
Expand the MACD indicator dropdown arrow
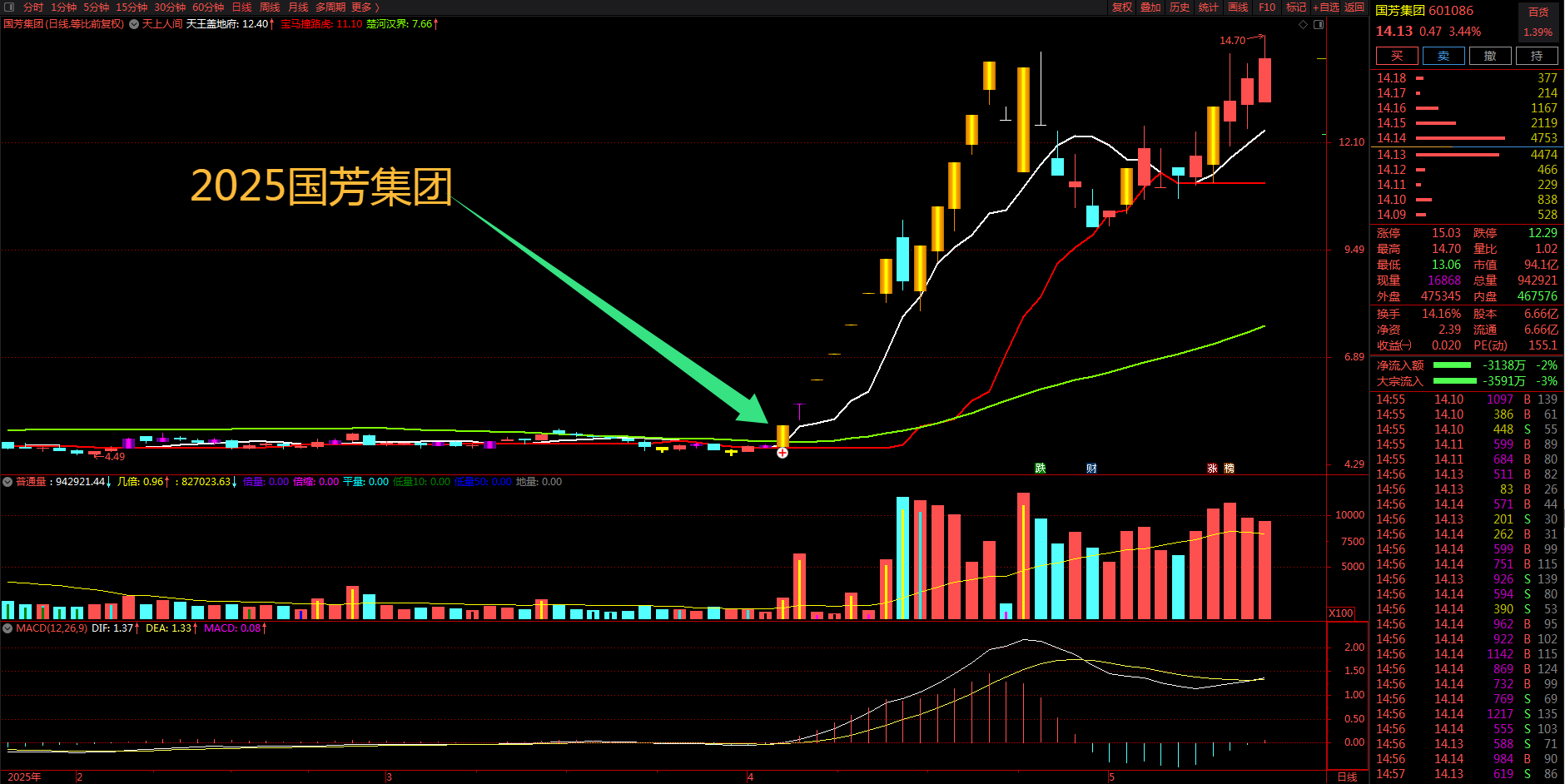click(x=7, y=628)
